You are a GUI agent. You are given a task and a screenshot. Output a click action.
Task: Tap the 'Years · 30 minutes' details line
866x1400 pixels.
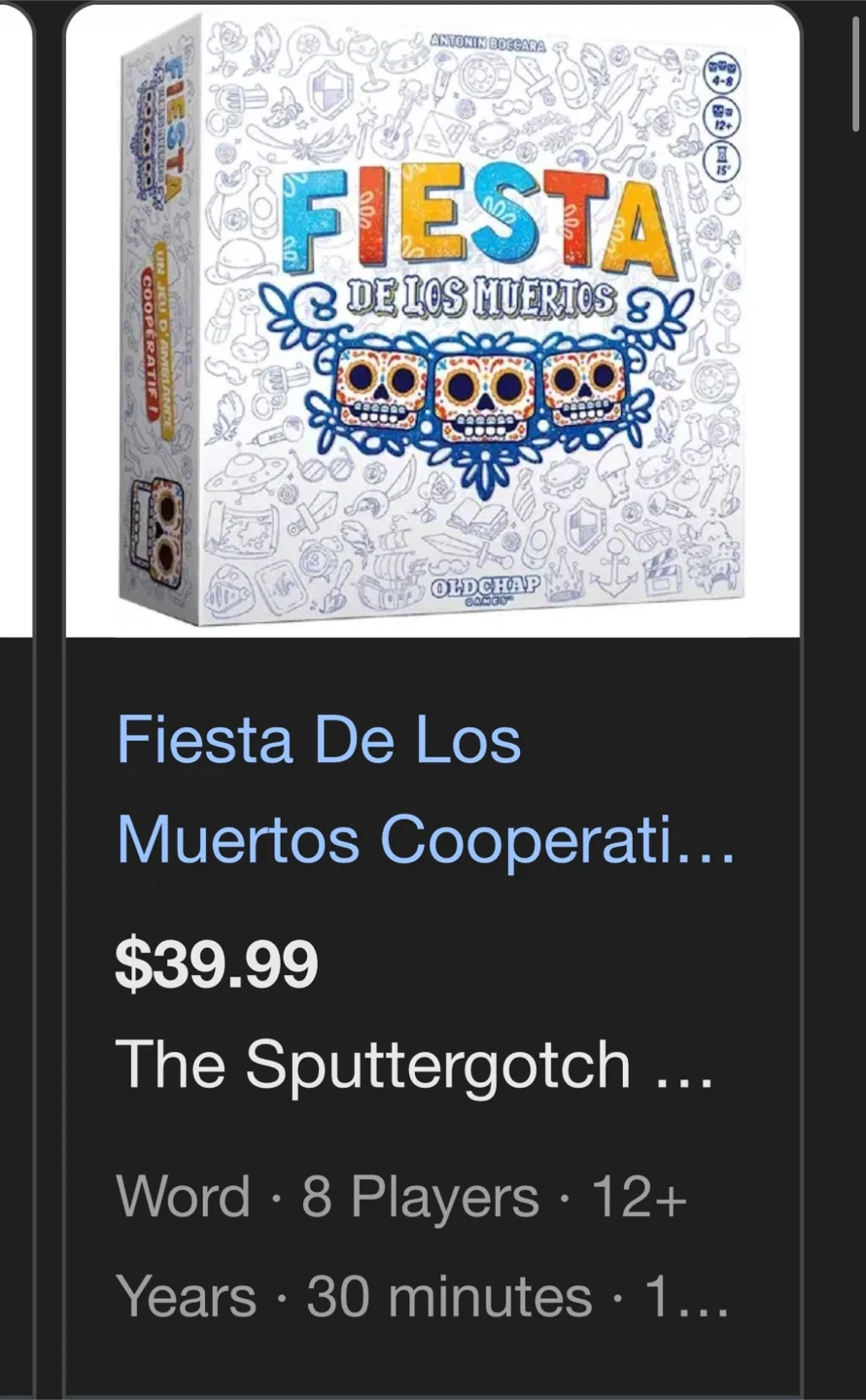422,1297
